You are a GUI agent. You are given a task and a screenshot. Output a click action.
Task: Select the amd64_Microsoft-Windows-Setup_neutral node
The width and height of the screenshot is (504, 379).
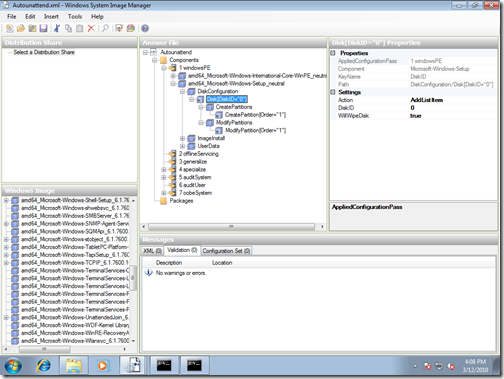pyautogui.click(x=236, y=84)
